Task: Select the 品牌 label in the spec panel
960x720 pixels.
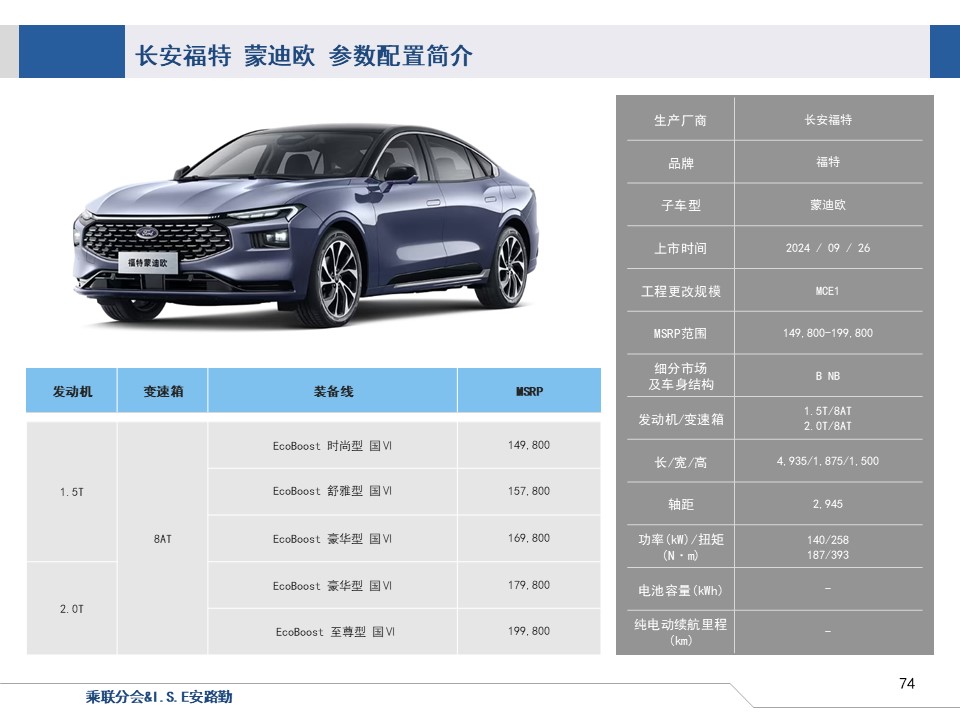Action: point(680,163)
